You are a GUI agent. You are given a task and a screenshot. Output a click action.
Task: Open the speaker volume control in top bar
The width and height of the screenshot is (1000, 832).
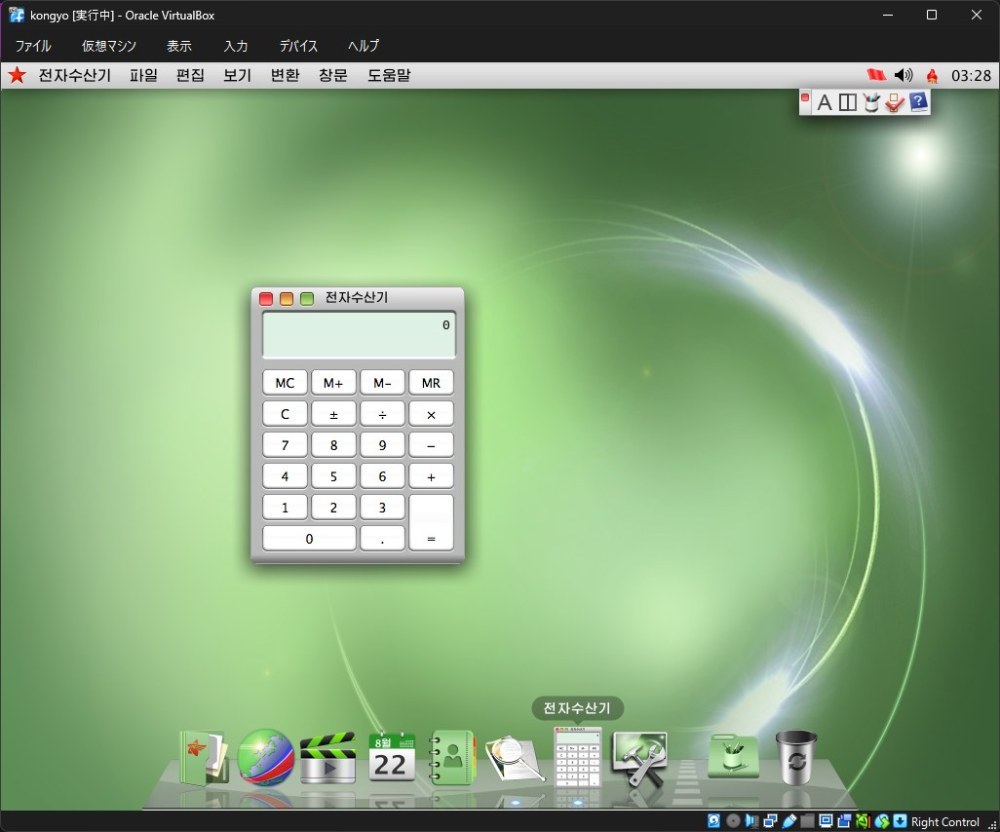(x=903, y=75)
